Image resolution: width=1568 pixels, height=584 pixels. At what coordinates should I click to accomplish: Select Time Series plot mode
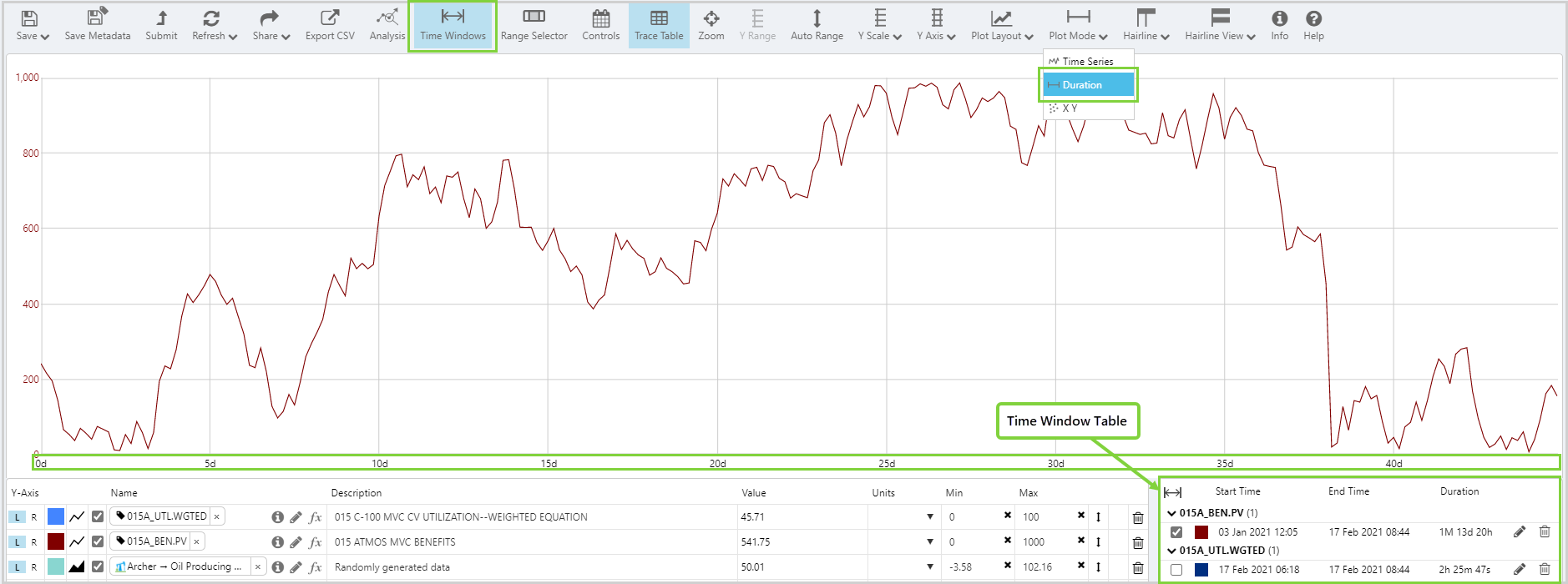[x=1087, y=62]
